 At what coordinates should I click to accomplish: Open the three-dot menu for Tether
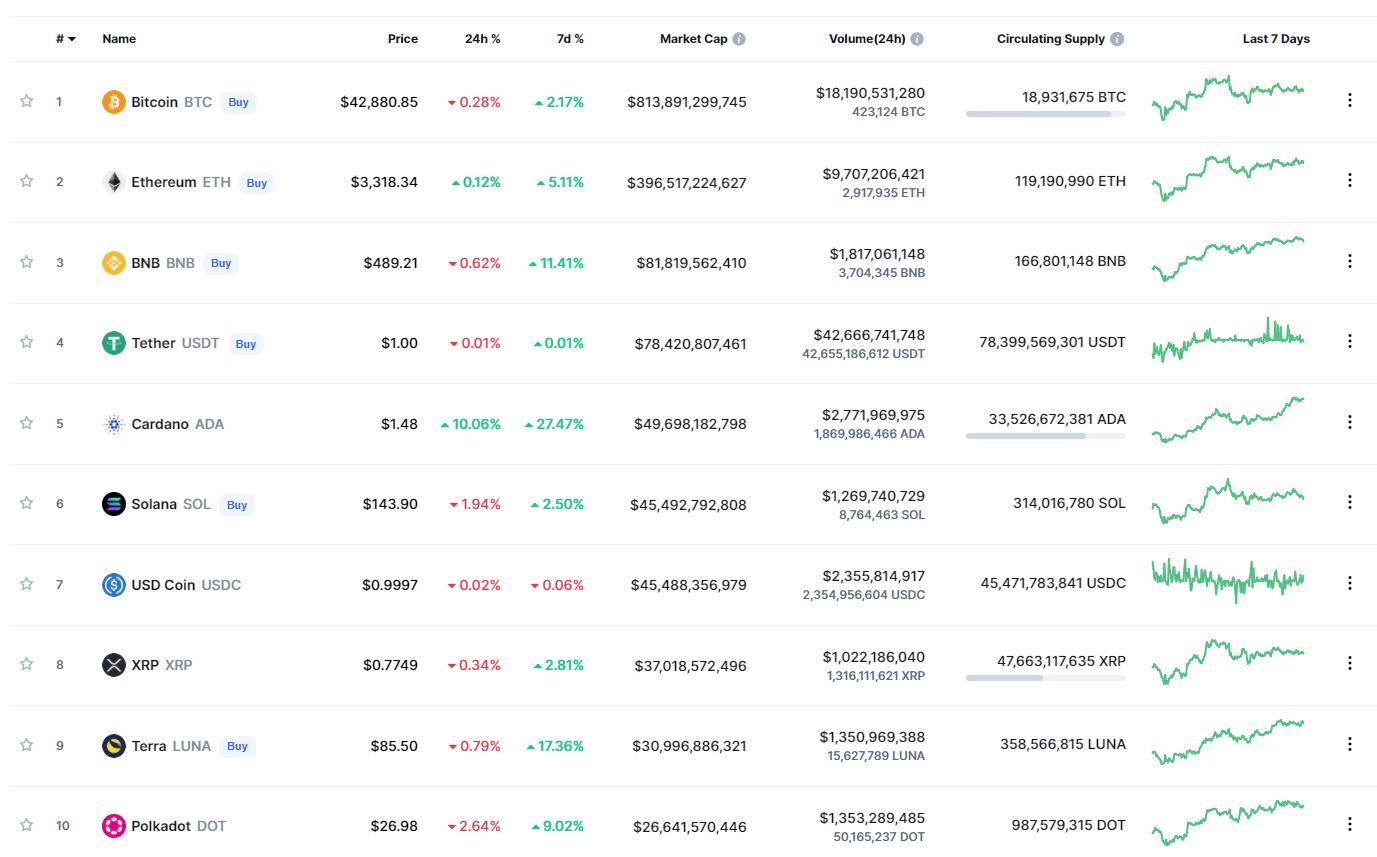coord(1350,341)
